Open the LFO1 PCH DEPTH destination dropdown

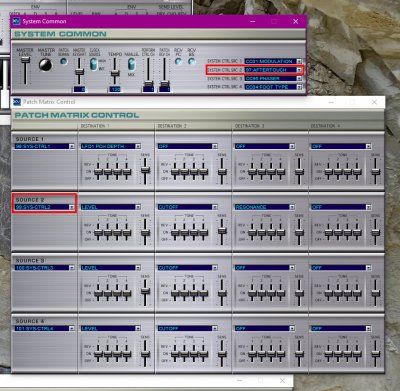pos(111,146)
